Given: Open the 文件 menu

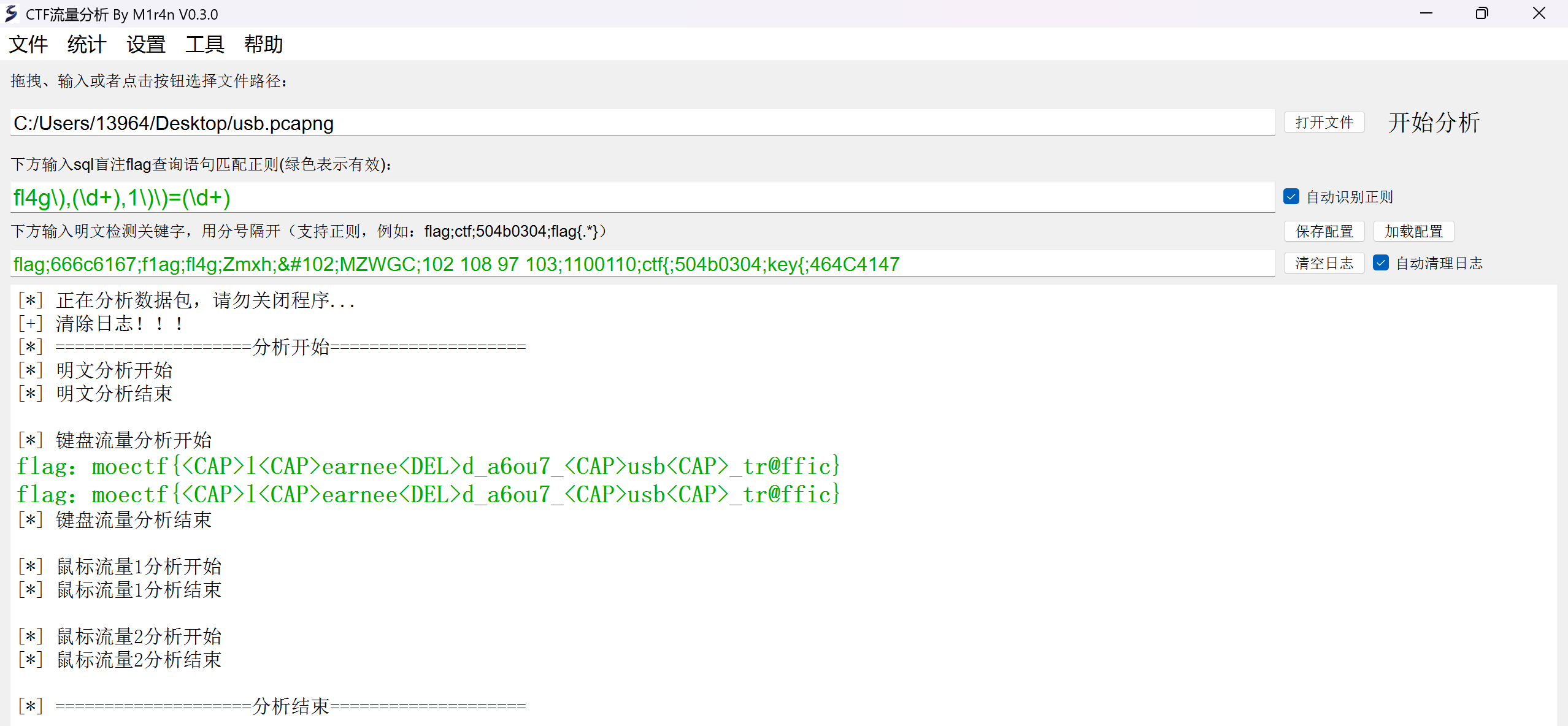Looking at the screenshot, I should 28,44.
